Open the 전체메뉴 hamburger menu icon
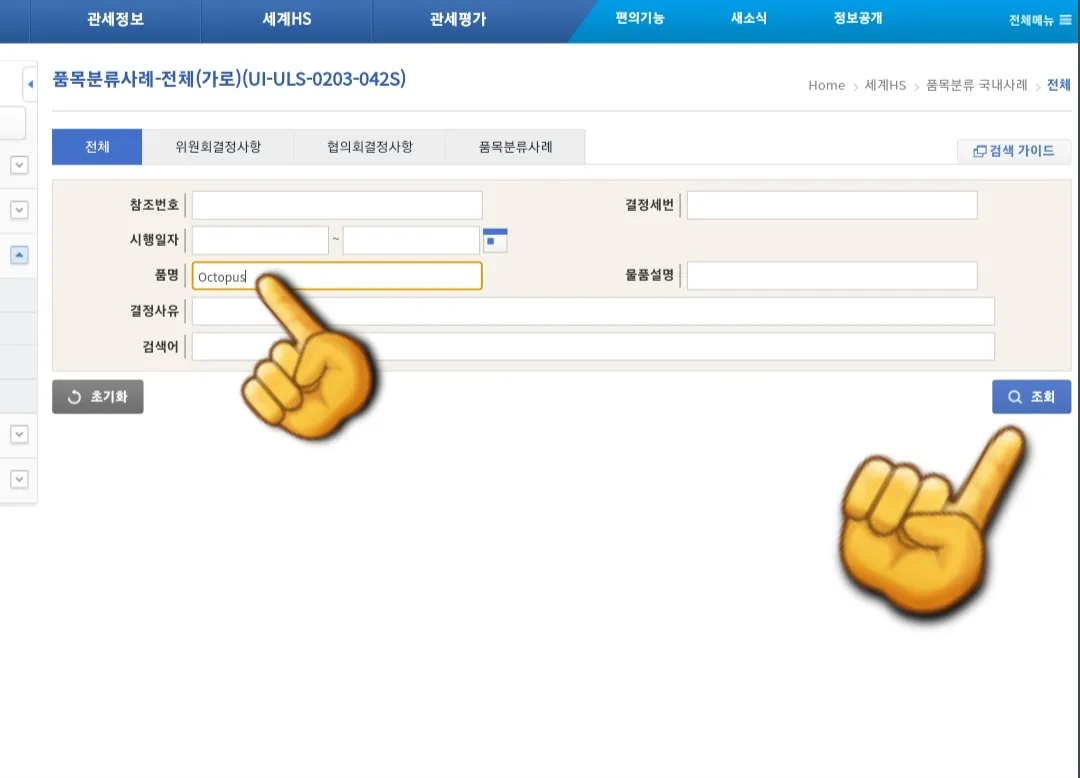The width and height of the screenshot is (1080, 778). point(1064,20)
